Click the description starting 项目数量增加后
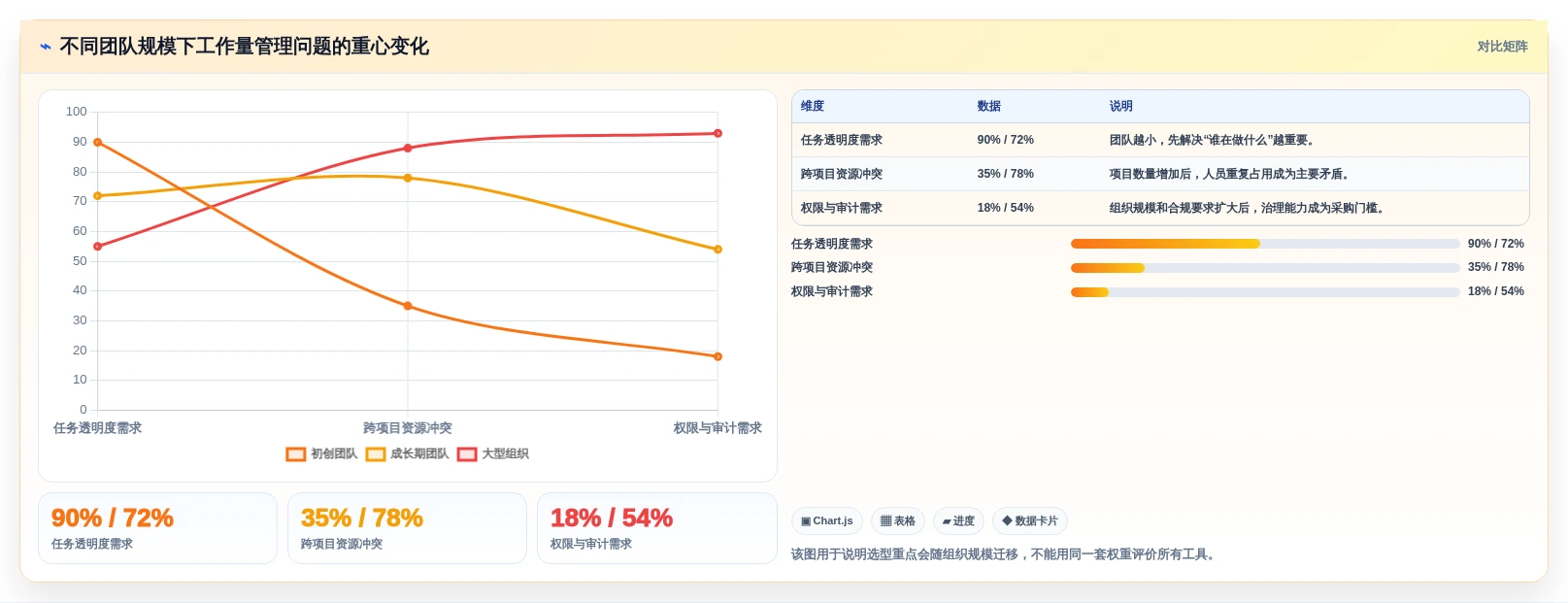This screenshot has width=1568, height=603. (1231, 175)
